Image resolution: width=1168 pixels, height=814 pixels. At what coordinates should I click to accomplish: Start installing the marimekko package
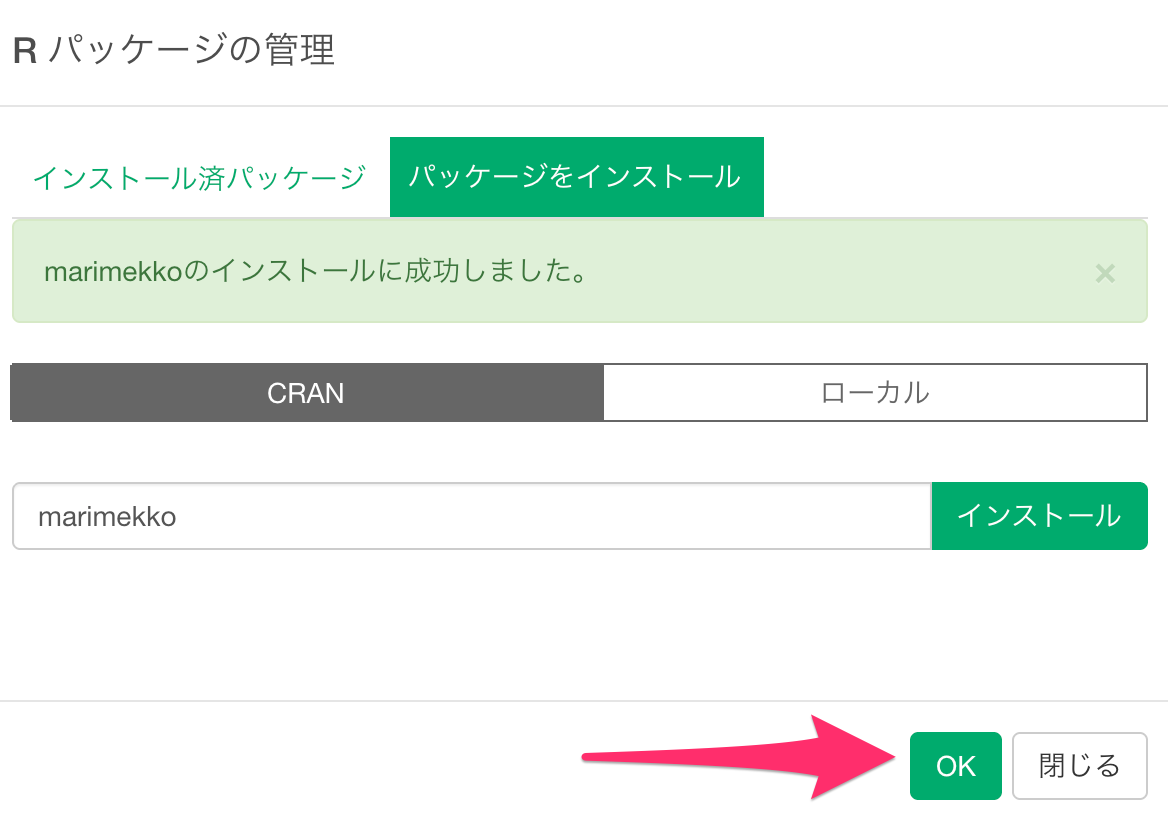[x=1039, y=516]
